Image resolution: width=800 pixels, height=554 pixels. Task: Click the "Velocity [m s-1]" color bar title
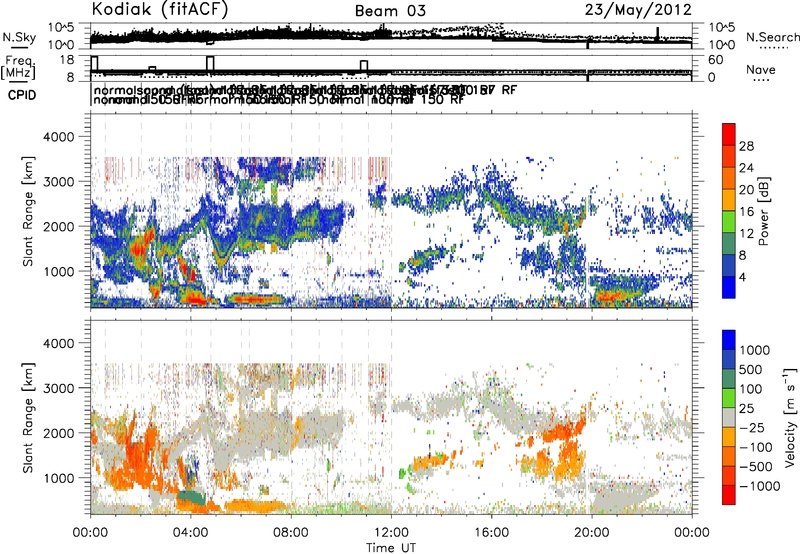click(790, 417)
